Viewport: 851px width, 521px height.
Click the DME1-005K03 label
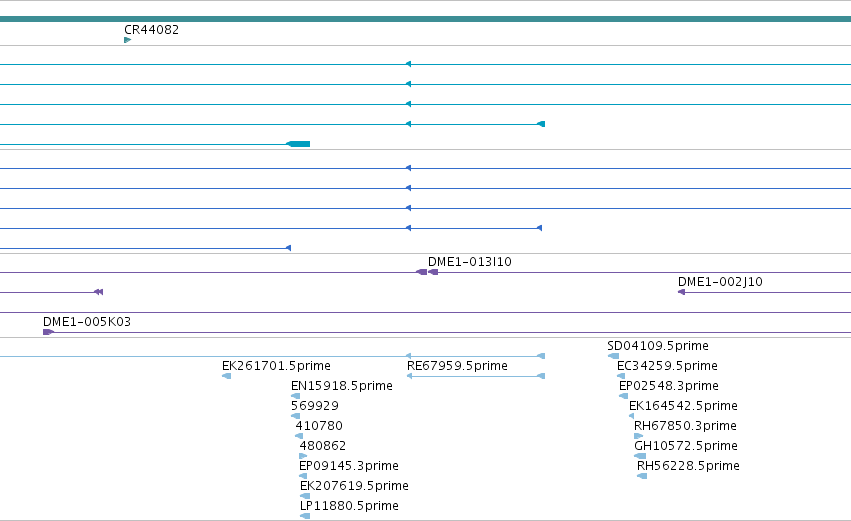point(87,322)
